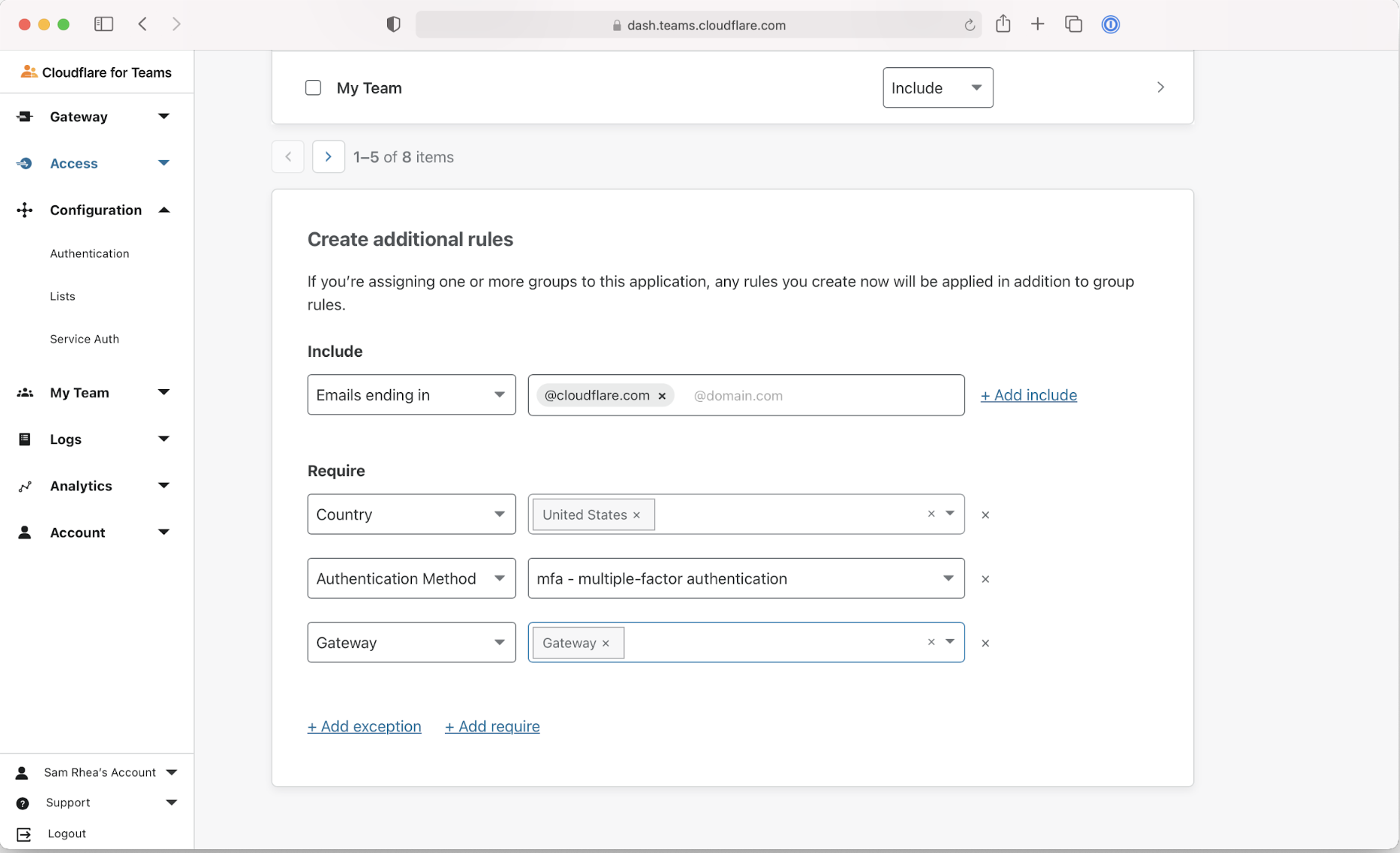The width and height of the screenshot is (1400, 853).
Task: Click the Safari sidebar toggle icon
Action: pyautogui.click(x=103, y=24)
